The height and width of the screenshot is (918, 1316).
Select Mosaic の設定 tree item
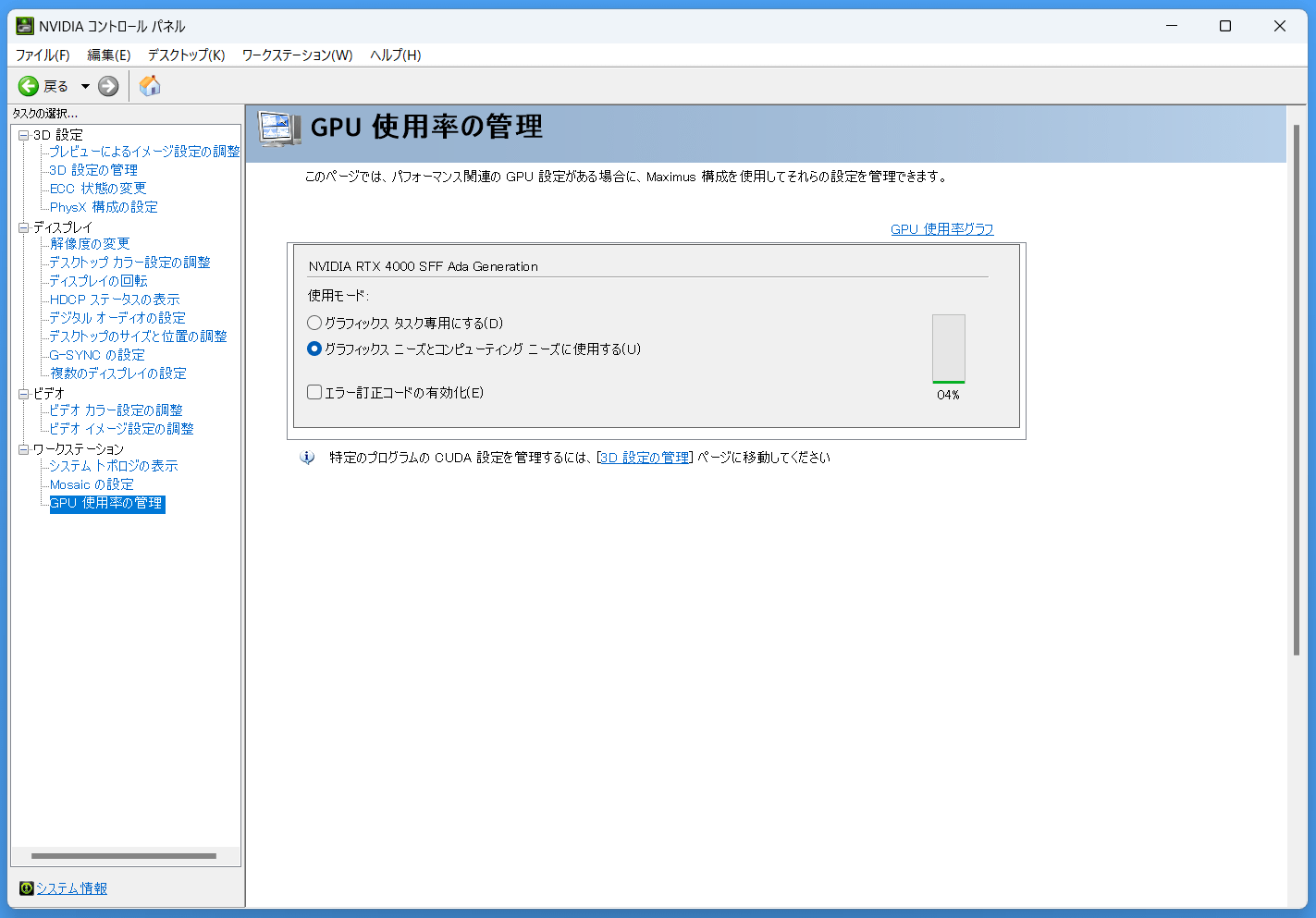(x=92, y=484)
